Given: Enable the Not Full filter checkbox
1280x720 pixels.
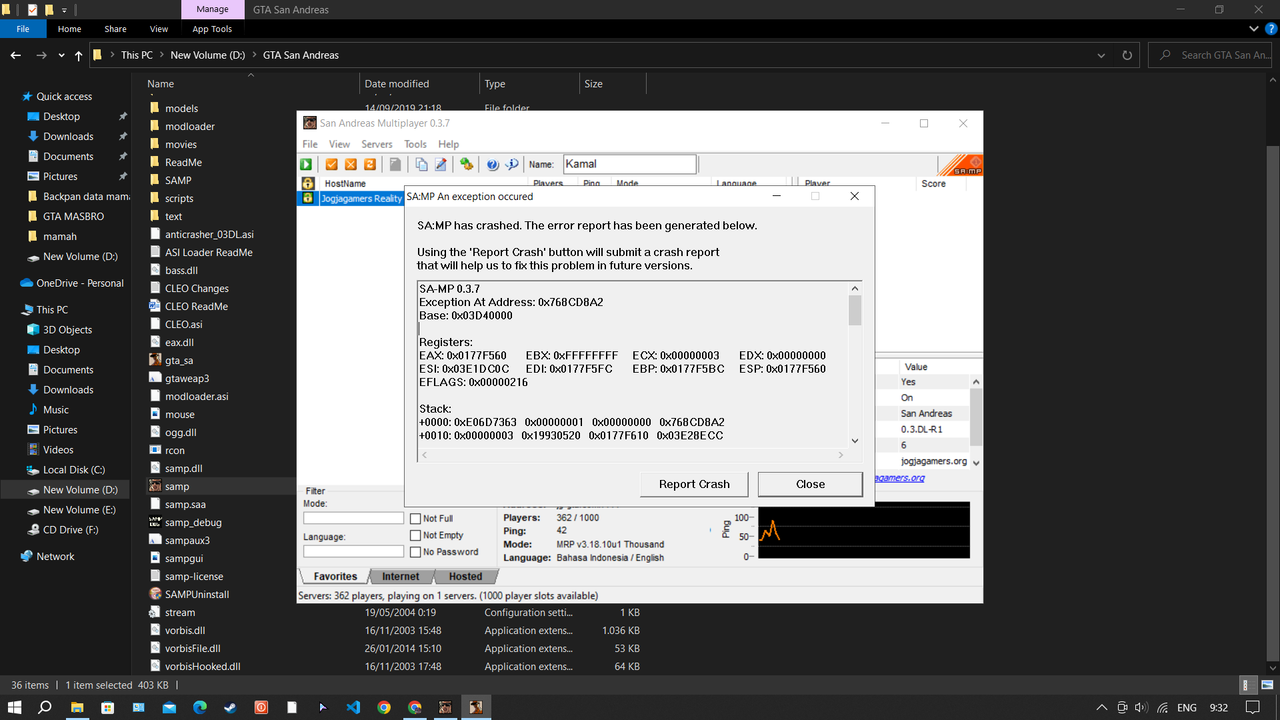Looking at the screenshot, I should tap(416, 519).
